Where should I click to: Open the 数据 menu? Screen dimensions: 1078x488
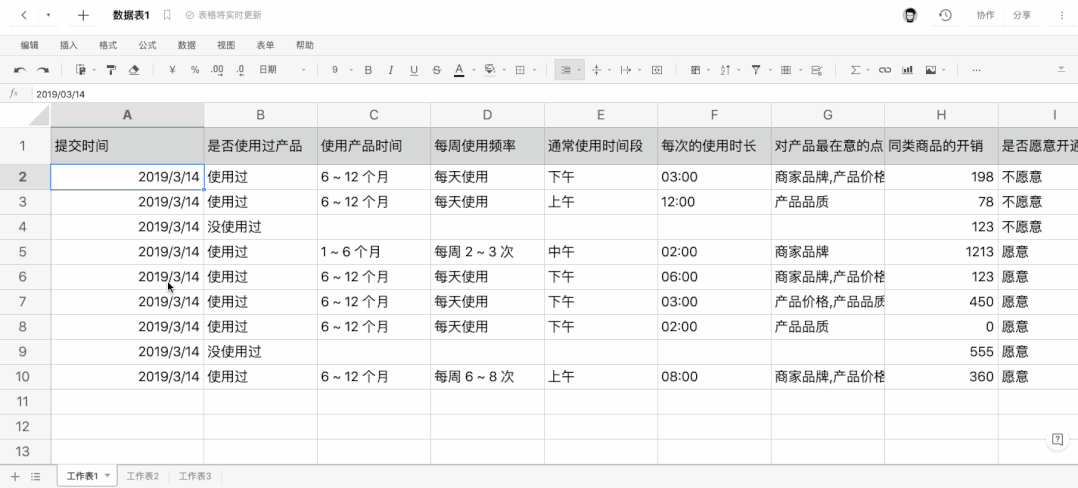186,45
